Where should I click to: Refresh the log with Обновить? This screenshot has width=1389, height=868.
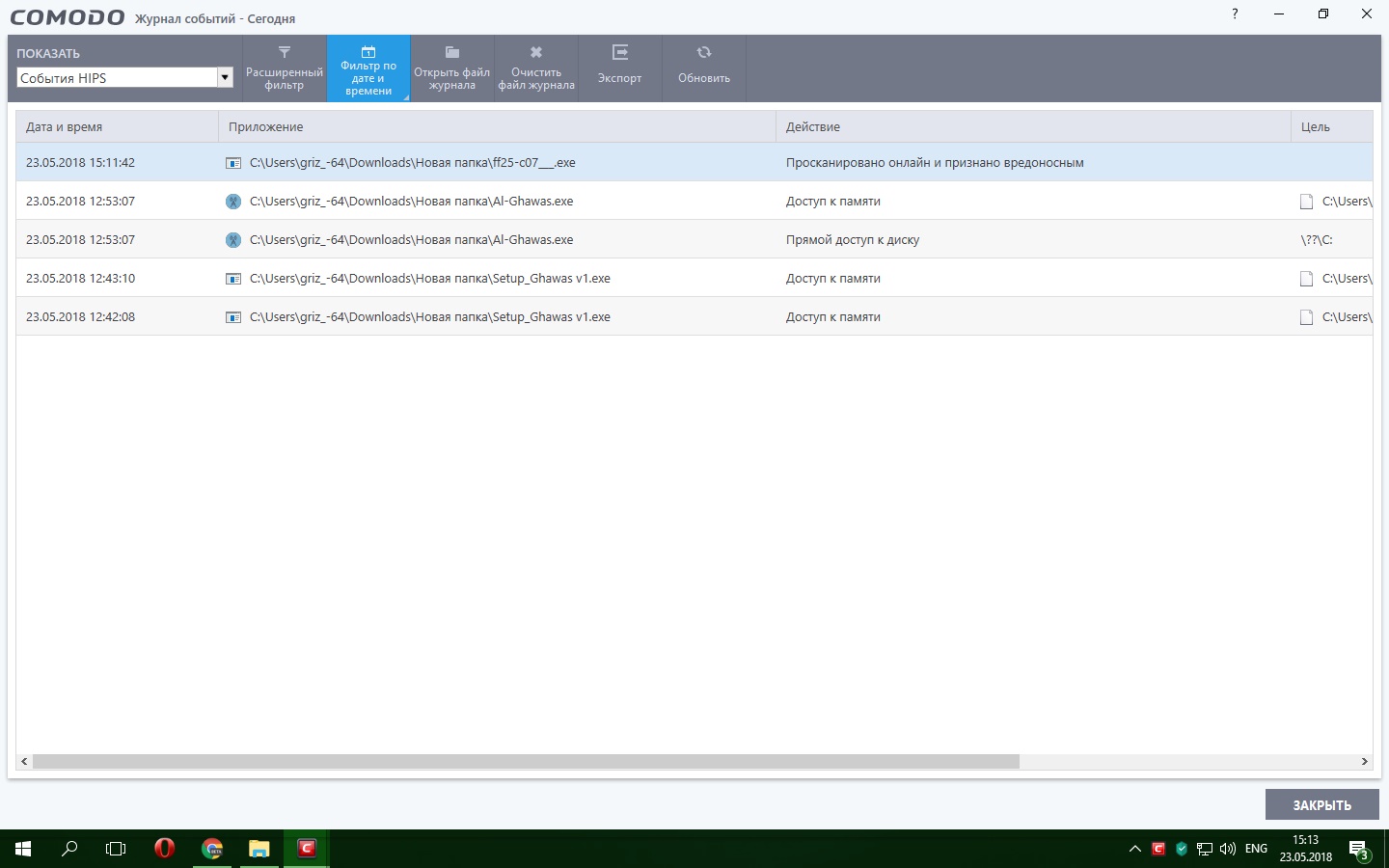(x=704, y=68)
